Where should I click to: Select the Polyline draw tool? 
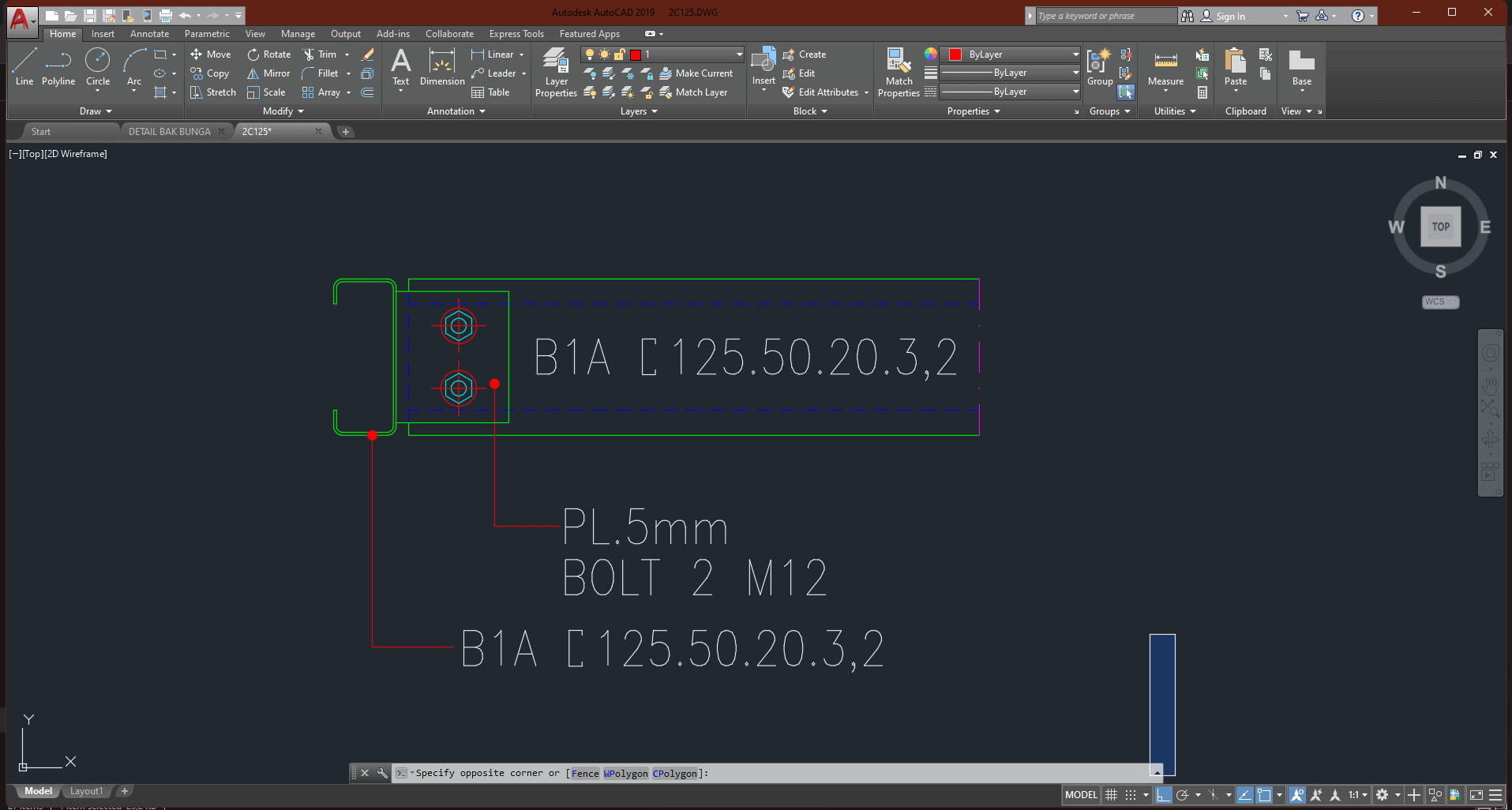coord(58,66)
